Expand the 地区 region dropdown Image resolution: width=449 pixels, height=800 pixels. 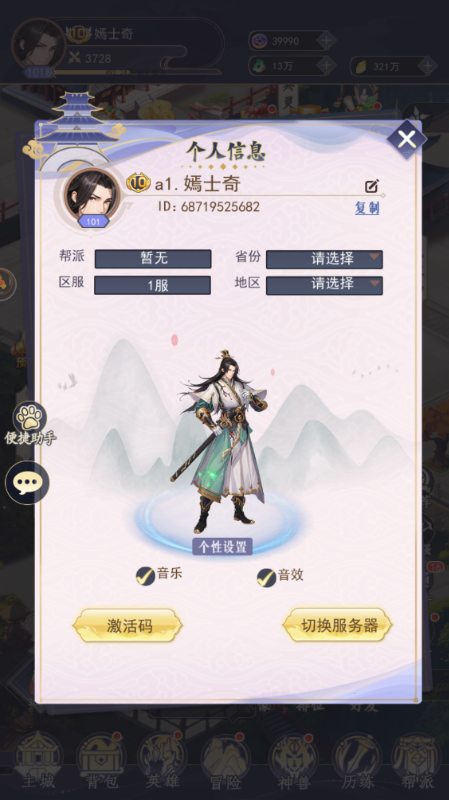[x=325, y=285]
